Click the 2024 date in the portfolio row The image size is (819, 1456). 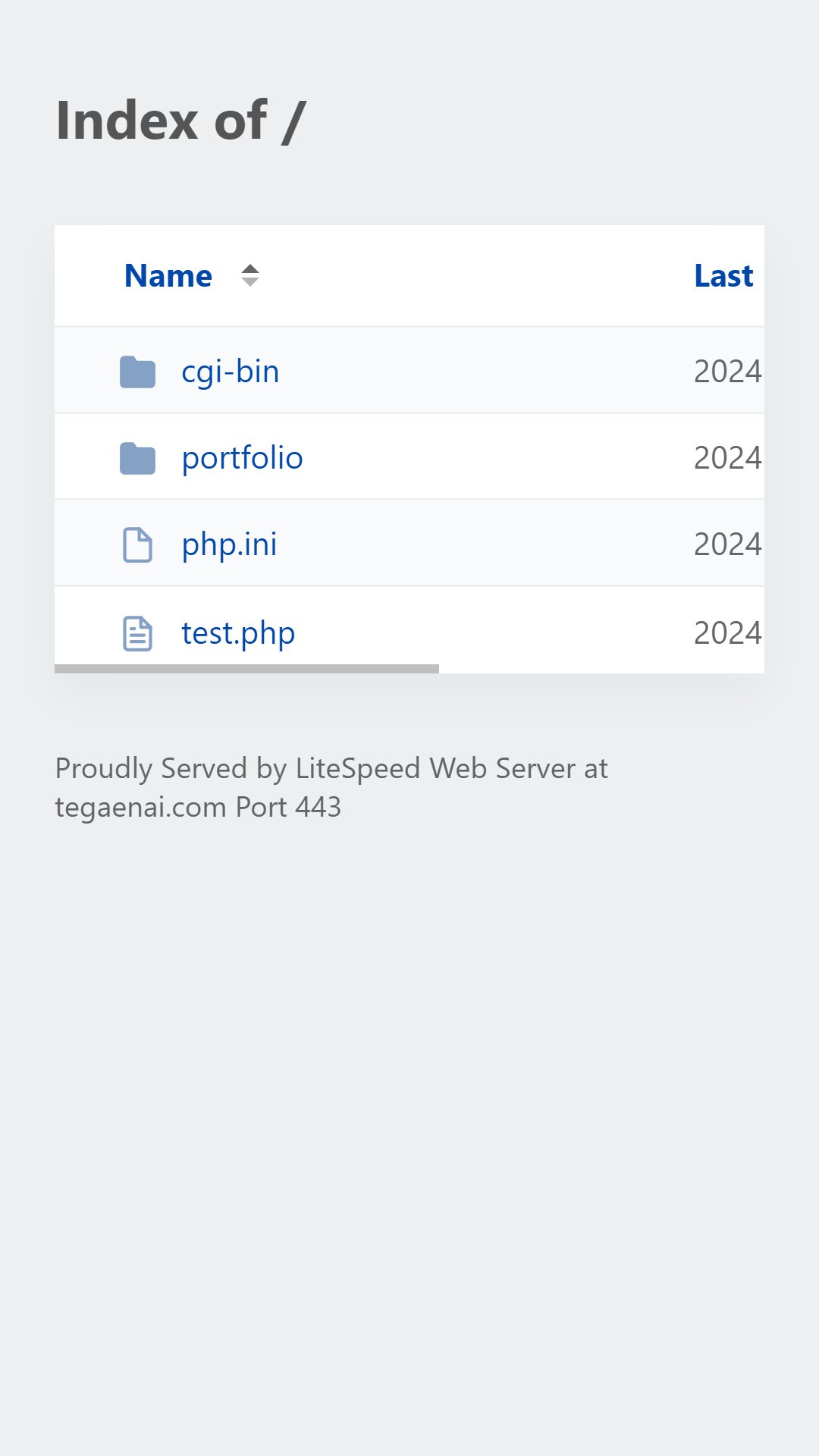click(728, 458)
